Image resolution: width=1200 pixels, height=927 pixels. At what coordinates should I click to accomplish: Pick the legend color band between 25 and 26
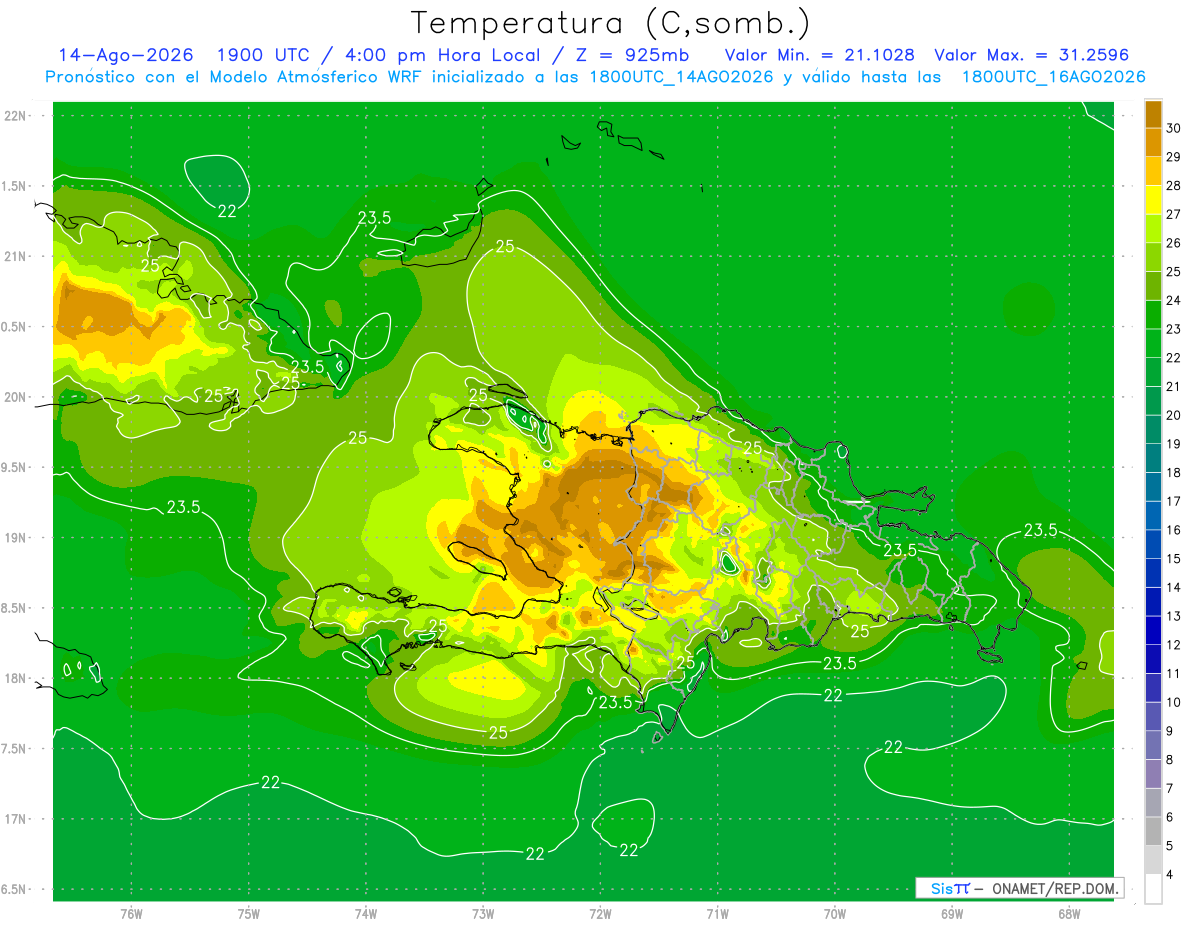tap(1153, 257)
